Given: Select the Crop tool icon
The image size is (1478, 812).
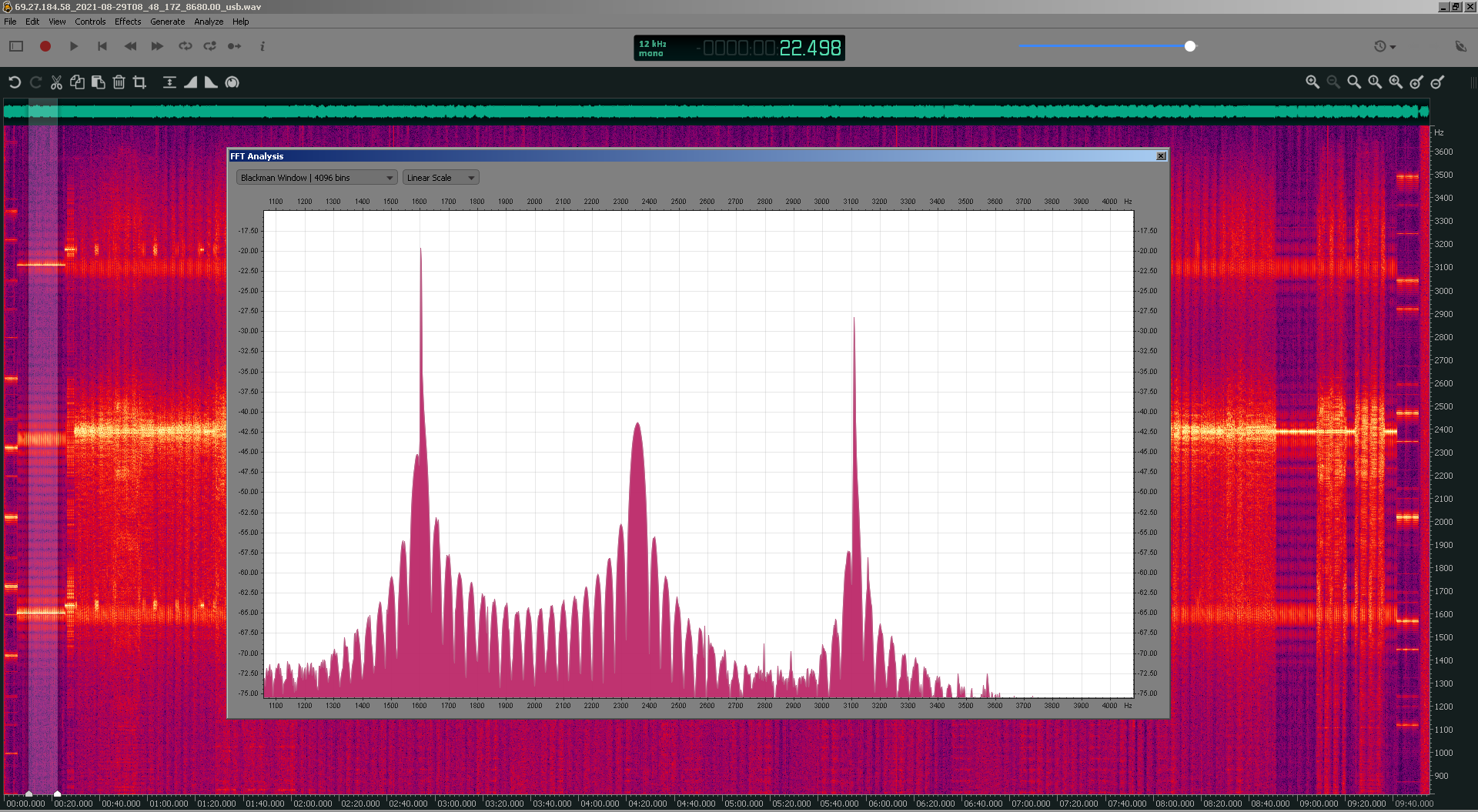Looking at the screenshot, I should tap(139, 82).
